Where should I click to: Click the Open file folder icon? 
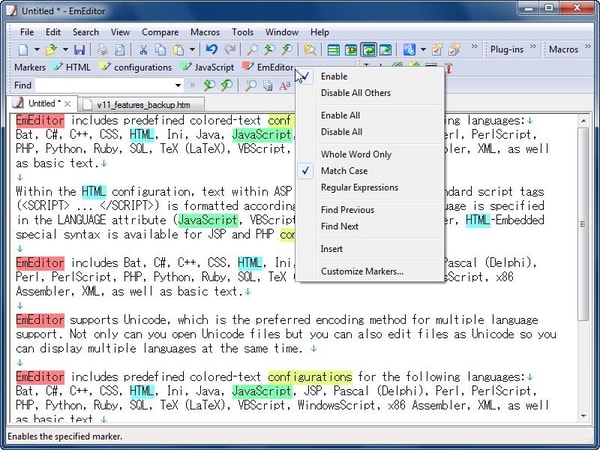(x=51, y=50)
